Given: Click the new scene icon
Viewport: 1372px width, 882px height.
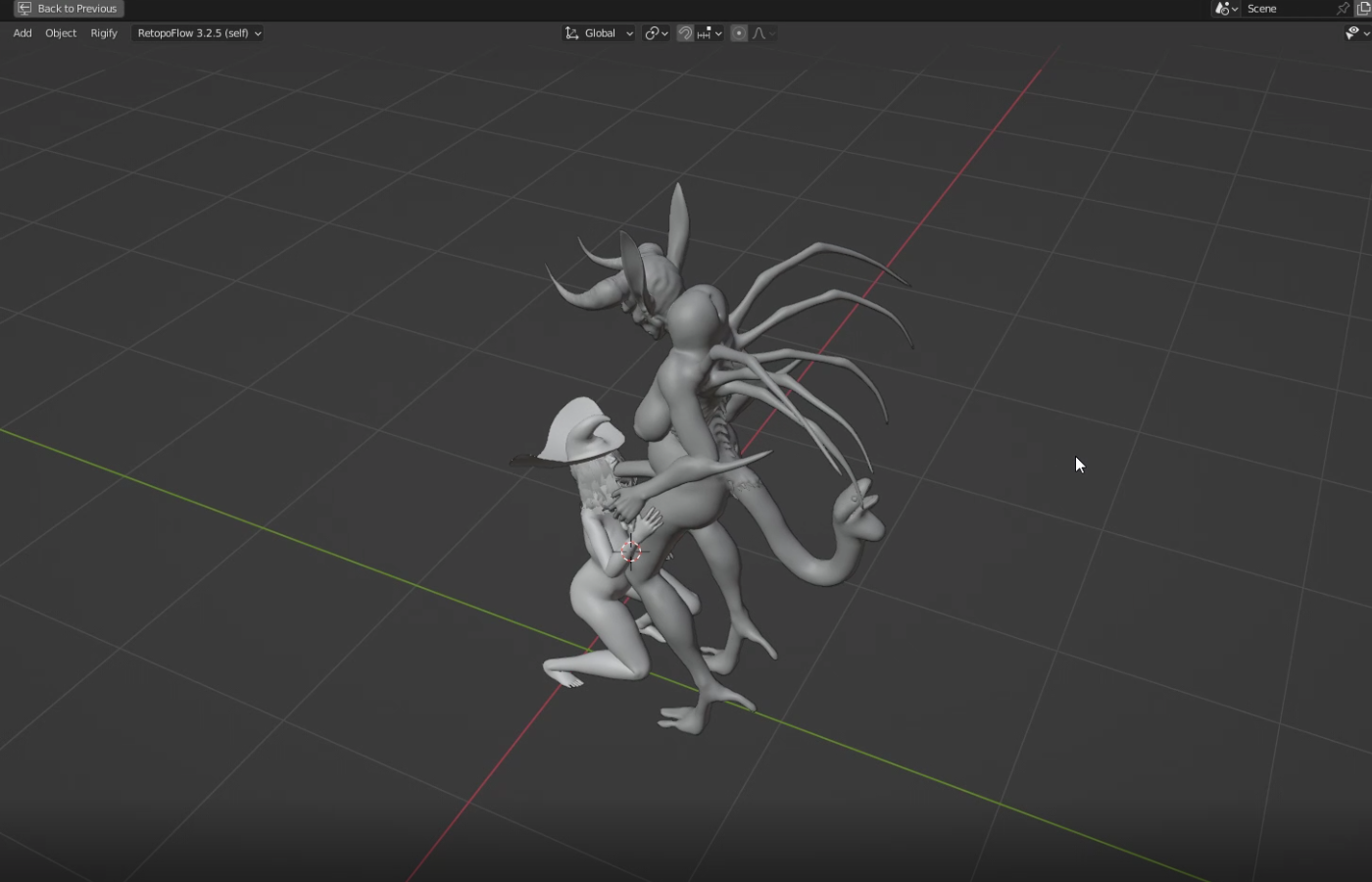Looking at the screenshot, I should [1363, 9].
